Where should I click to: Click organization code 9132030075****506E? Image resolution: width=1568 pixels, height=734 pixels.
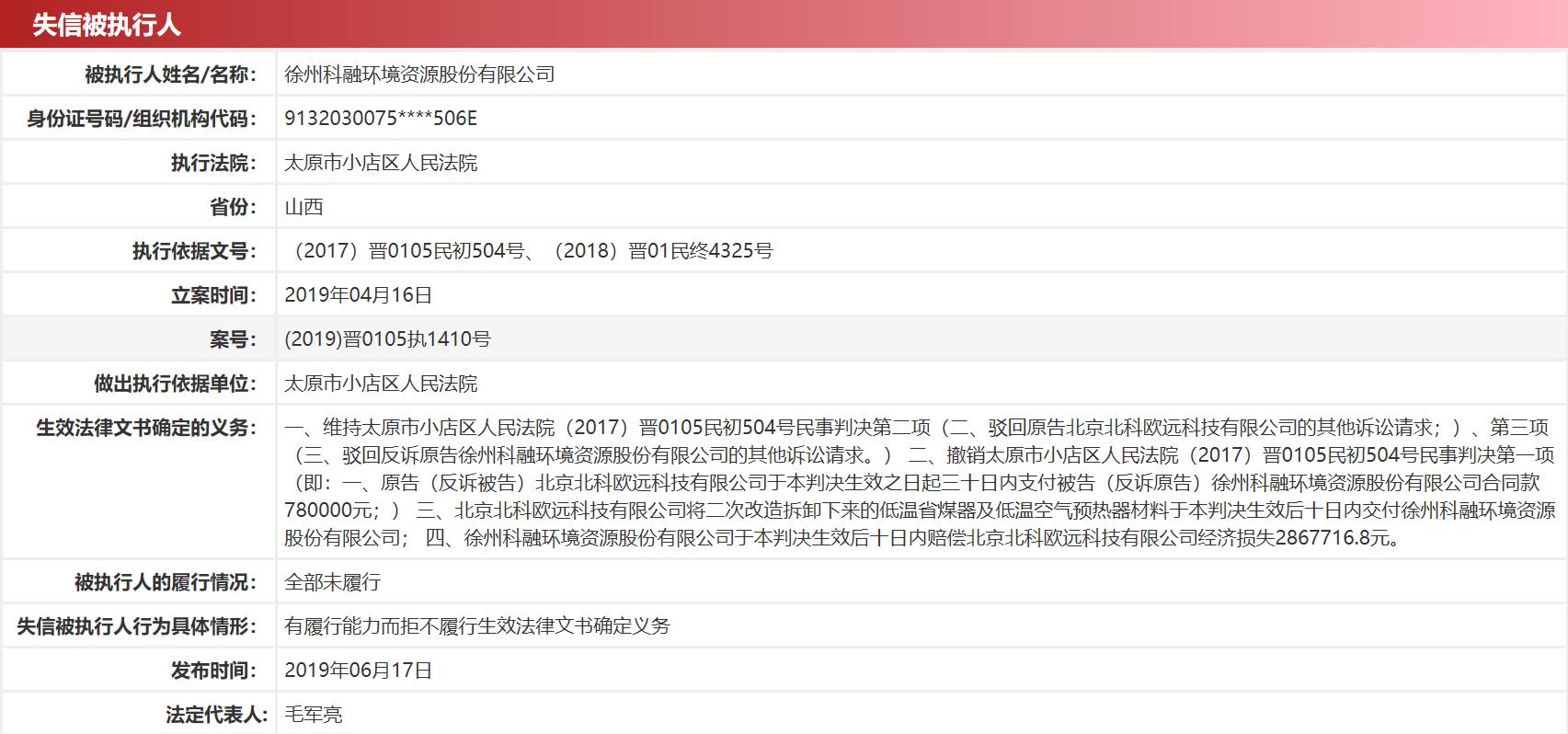pyautogui.click(x=381, y=119)
